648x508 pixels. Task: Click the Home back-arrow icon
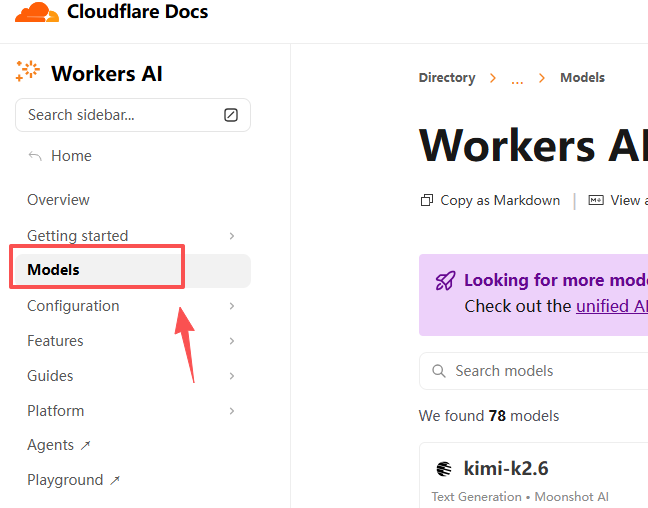(35, 156)
